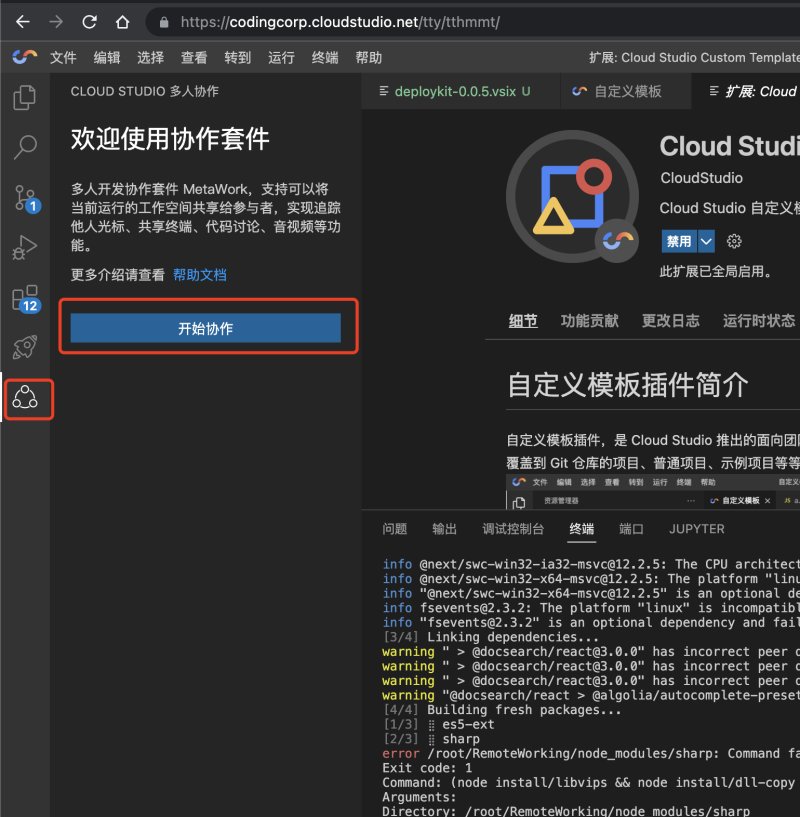Open Extensions view with badge 12

tap(27, 299)
